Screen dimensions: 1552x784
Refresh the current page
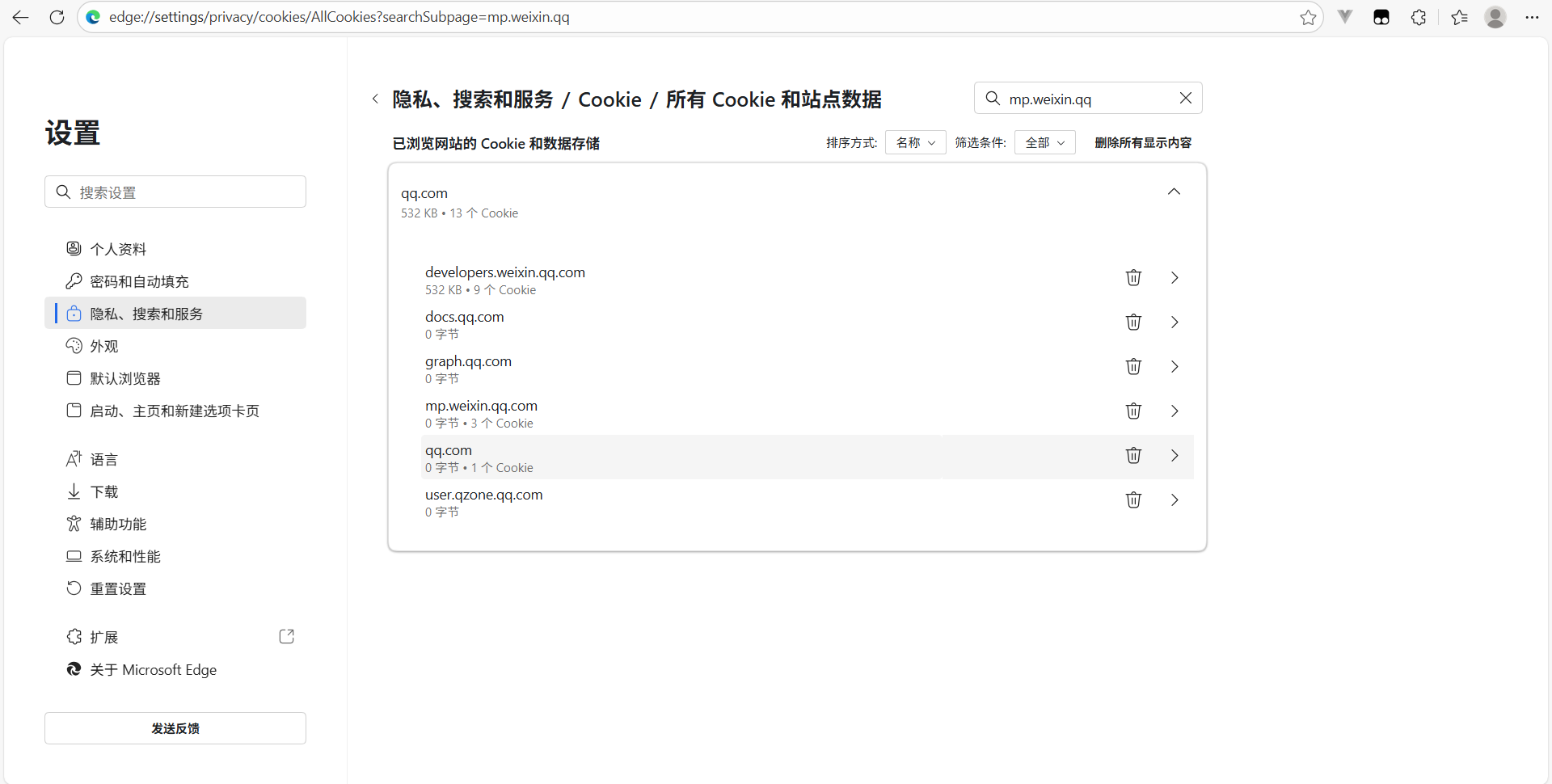57,17
